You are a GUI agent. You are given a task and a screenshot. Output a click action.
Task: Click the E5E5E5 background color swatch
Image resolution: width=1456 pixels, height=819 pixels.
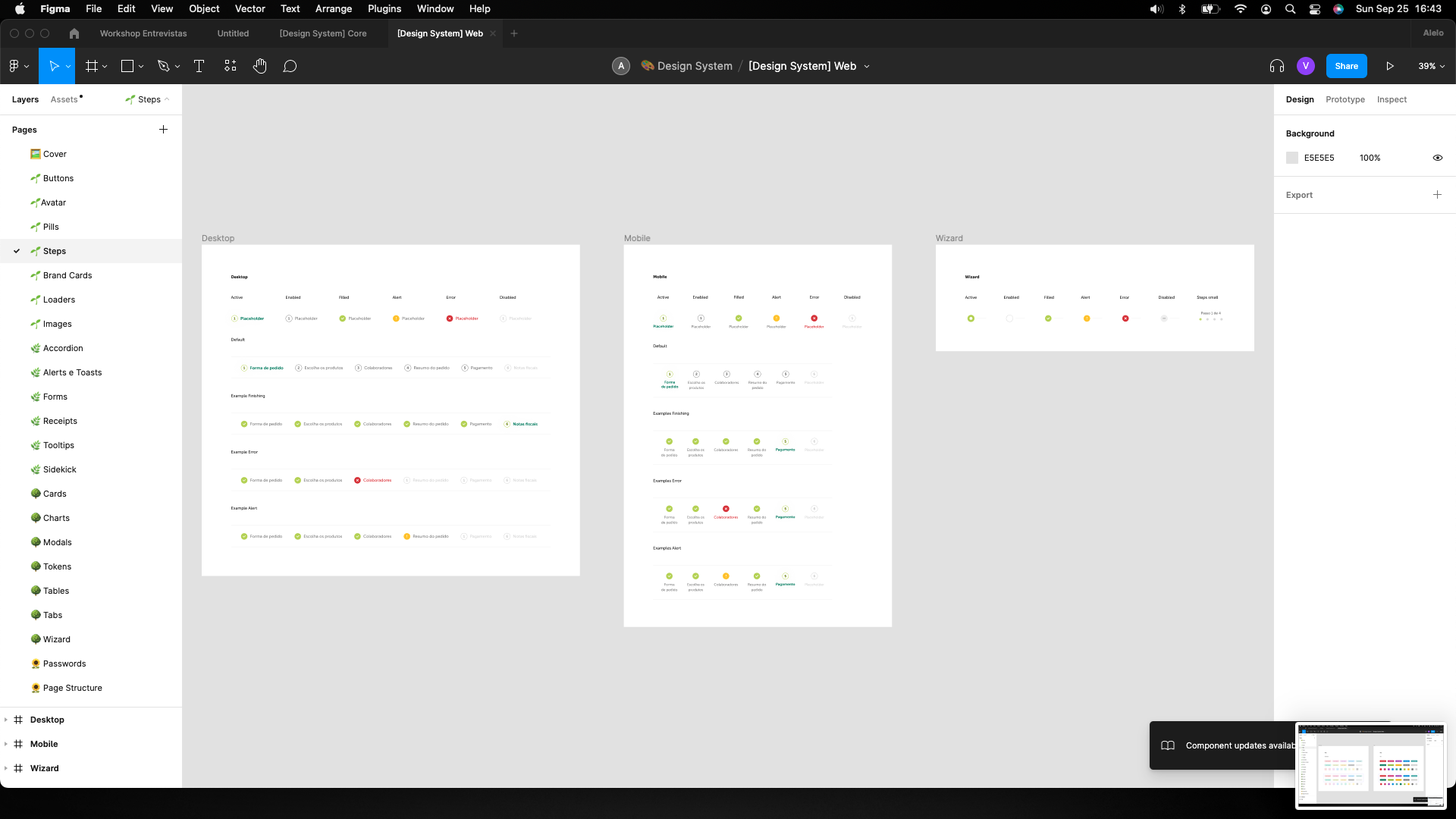coord(1292,158)
